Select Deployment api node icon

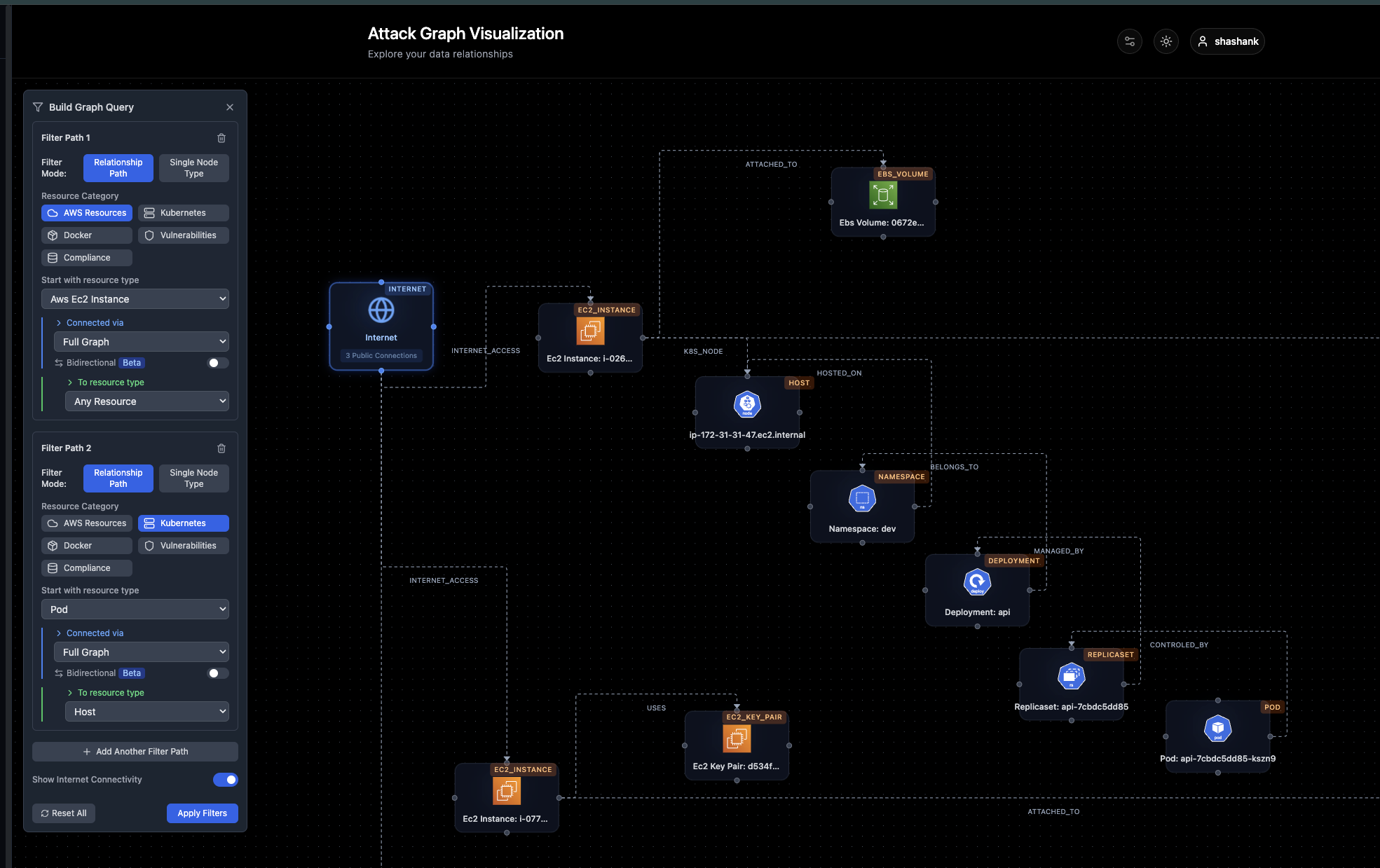[x=977, y=582]
